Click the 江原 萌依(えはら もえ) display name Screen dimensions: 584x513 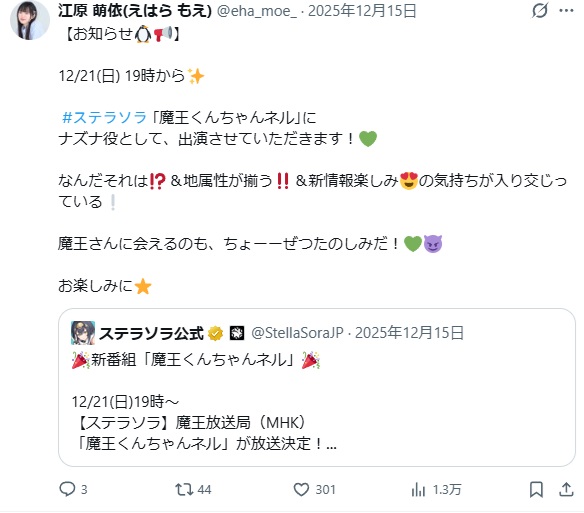point(135,11)
